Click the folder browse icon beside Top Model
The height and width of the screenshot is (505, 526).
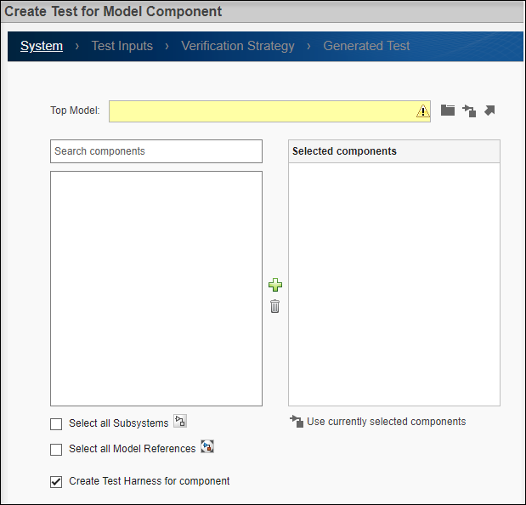click(448, 110)
